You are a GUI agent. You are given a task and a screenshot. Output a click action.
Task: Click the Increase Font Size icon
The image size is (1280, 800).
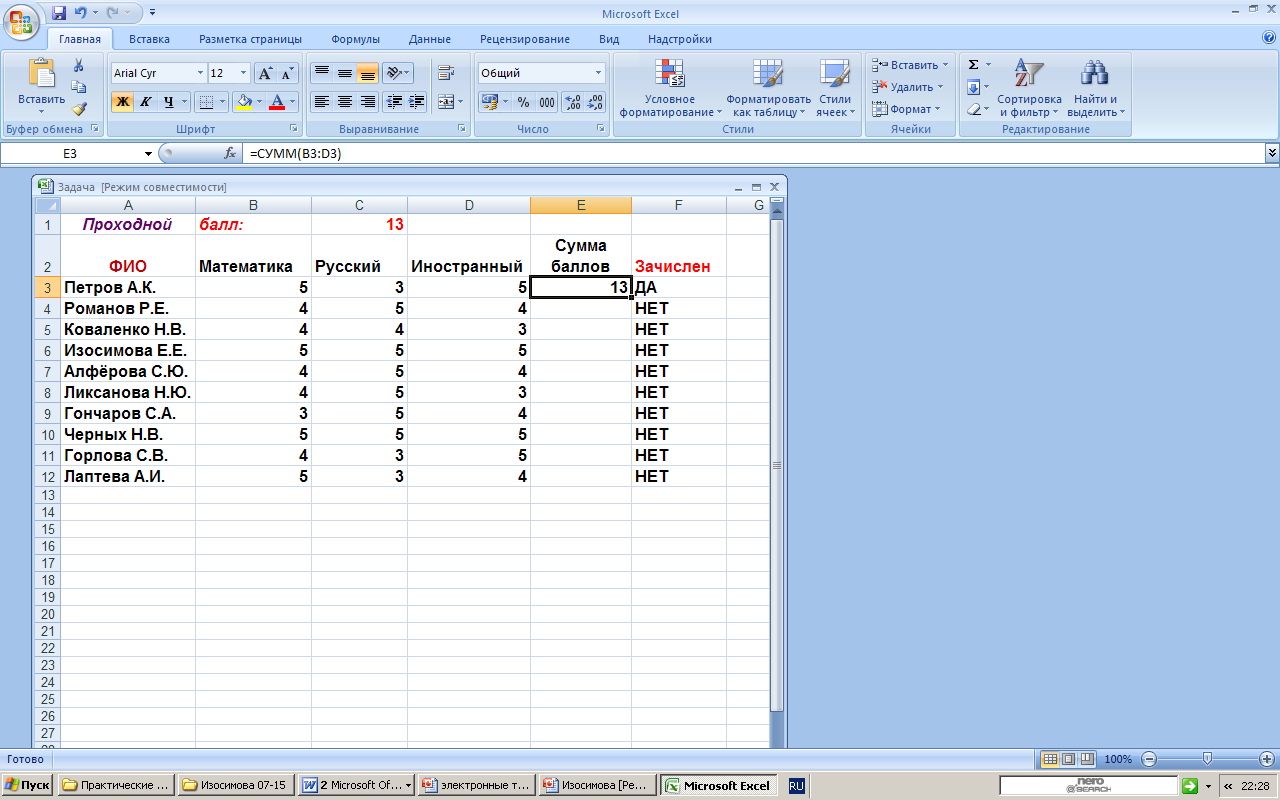coord(265,74)
